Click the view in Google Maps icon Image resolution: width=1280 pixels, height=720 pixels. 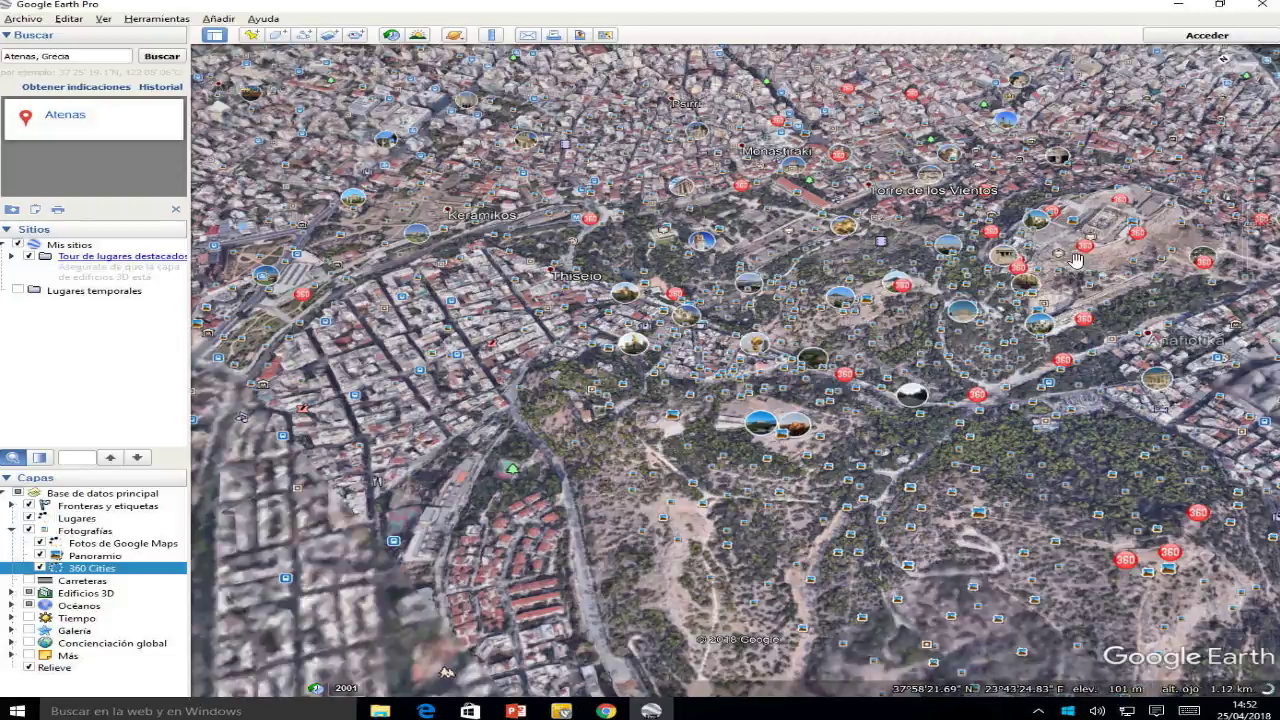coord(605,35)
